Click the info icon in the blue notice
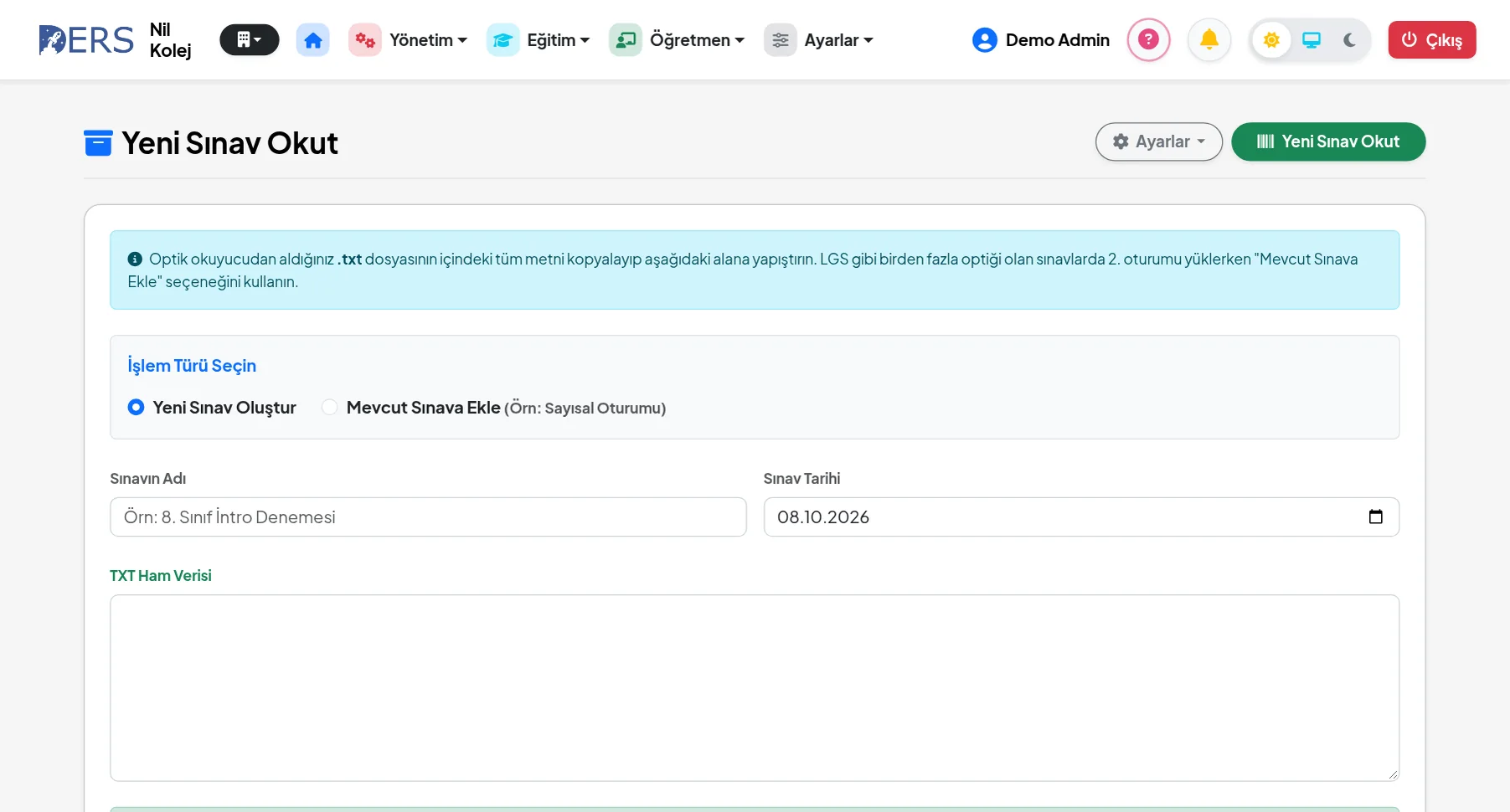 coord(135,260)
